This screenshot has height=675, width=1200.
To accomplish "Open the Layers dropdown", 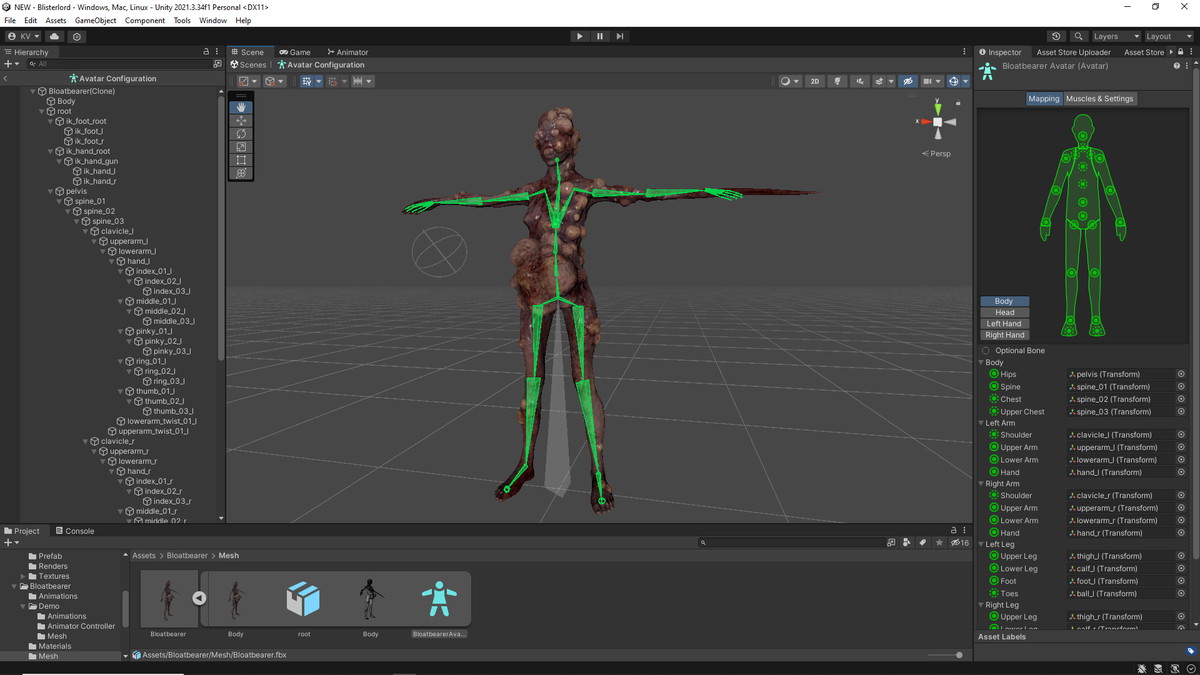I will (x=1114, y=36).
